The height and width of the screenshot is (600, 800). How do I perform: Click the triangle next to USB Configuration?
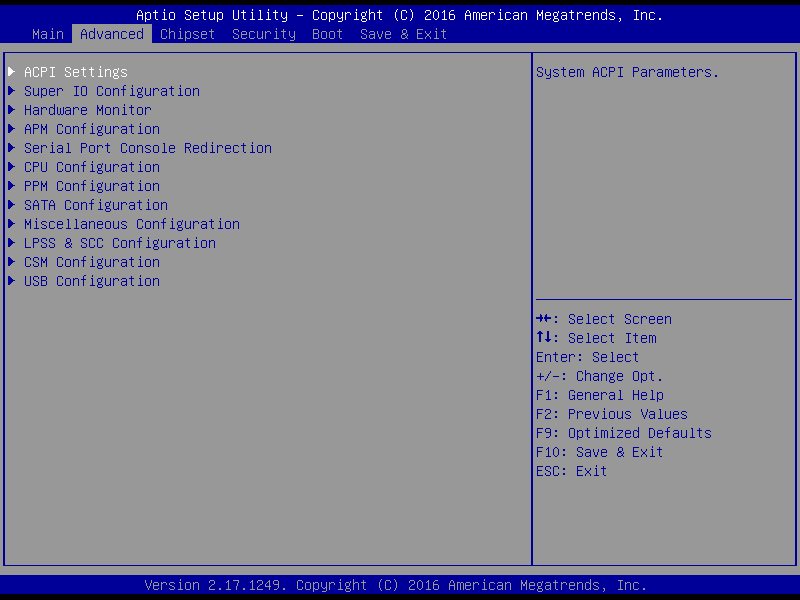[12, 281]
